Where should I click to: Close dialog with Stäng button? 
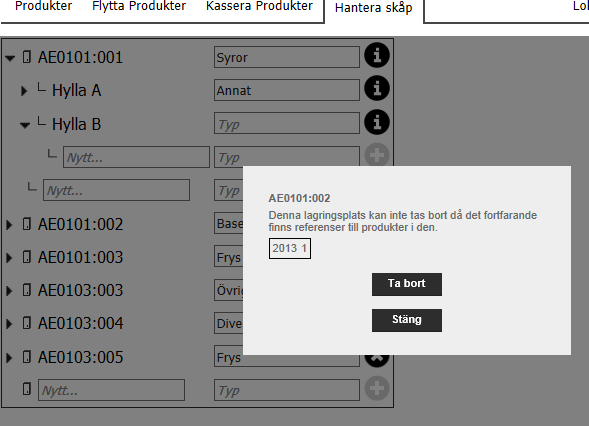(407, 320)
